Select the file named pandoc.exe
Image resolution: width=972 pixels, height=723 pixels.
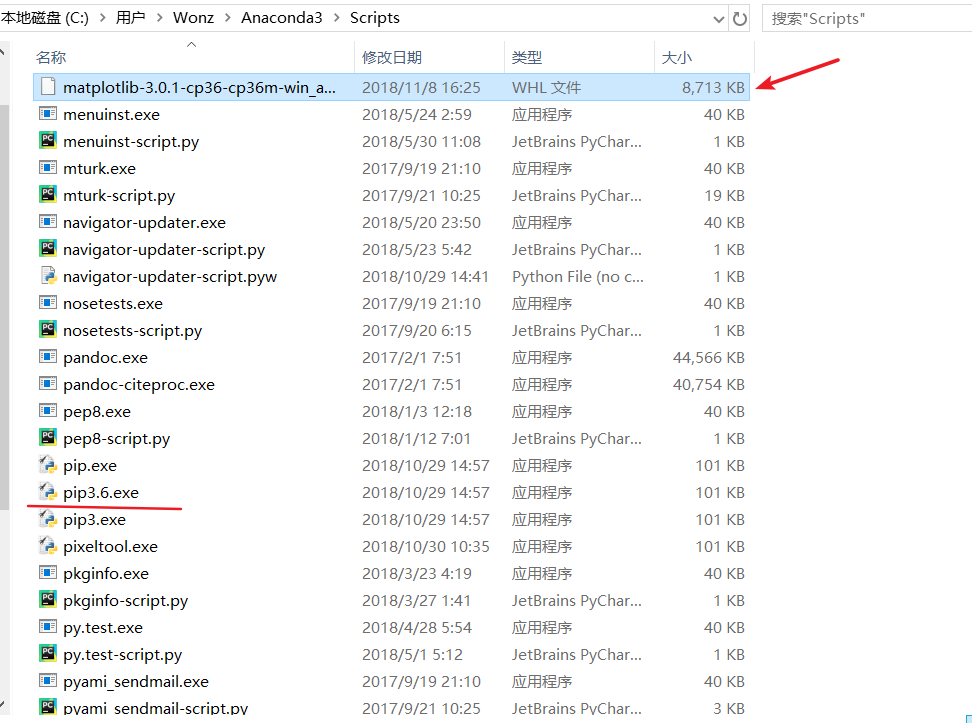click(x=105, y=358)
